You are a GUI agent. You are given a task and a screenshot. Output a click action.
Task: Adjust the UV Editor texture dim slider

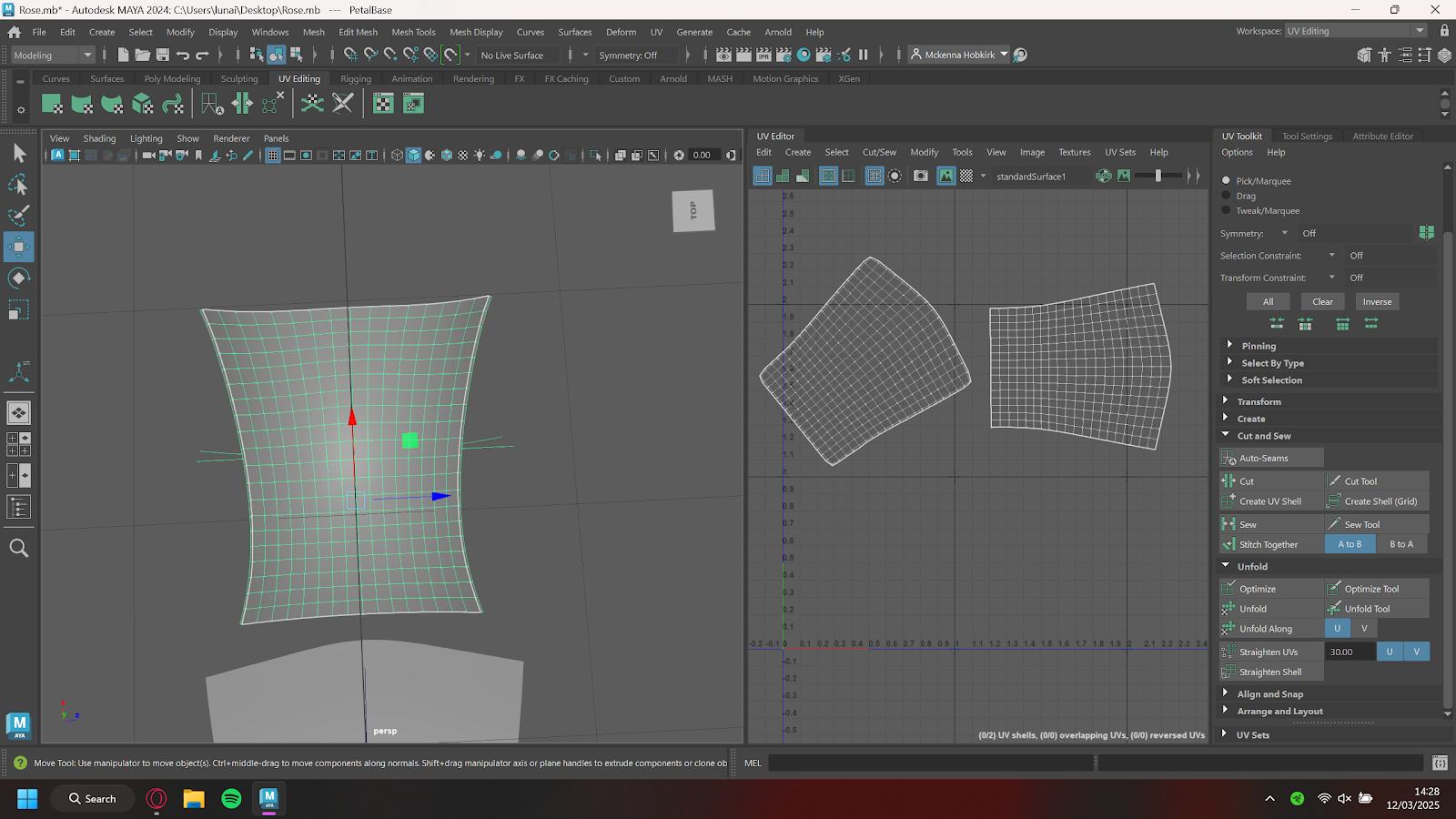pyautogui.click(x=1158, y=176)
